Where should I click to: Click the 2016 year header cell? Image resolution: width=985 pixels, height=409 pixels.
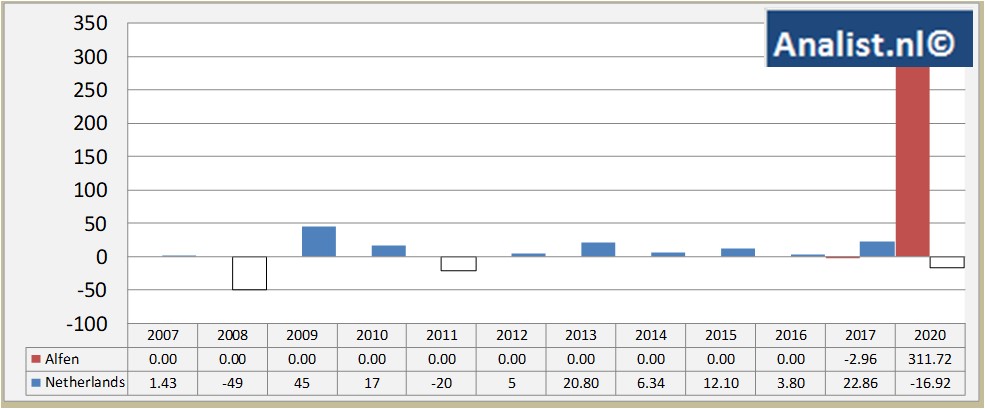790,336
